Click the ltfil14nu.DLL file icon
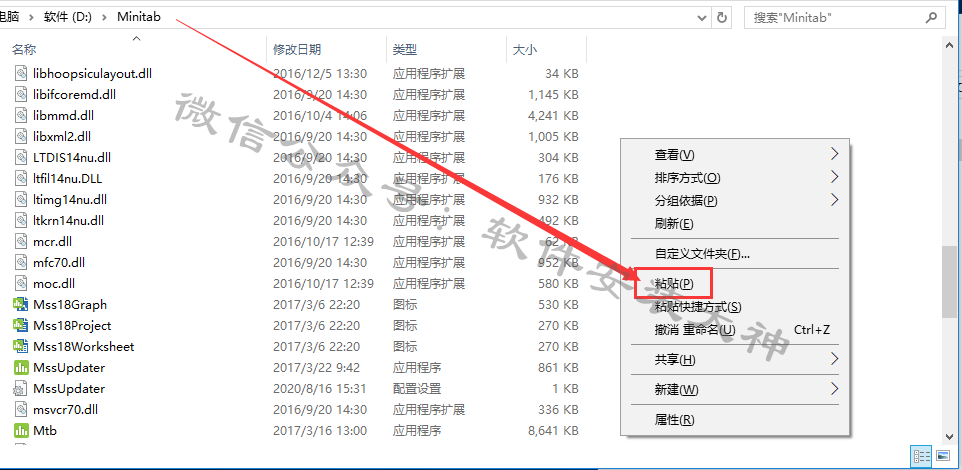This screenshot has width=962, height=470. pos(21,179)
